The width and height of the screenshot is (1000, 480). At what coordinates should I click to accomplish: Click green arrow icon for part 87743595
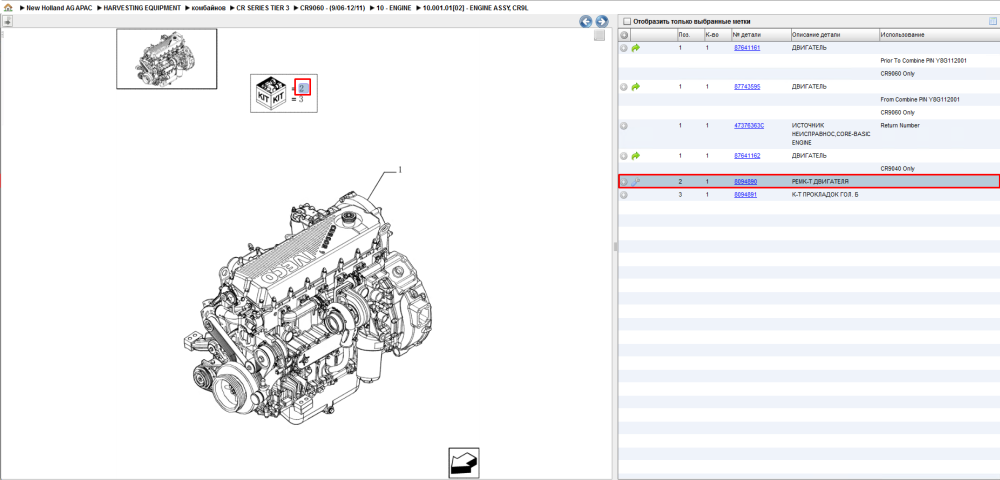635,87
